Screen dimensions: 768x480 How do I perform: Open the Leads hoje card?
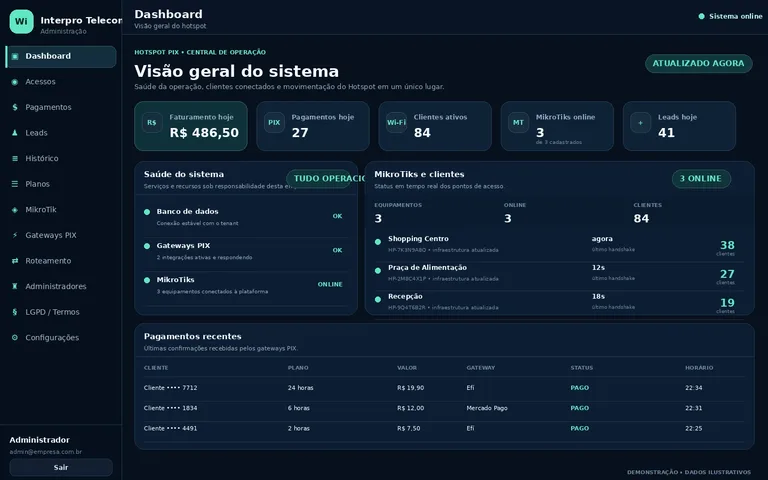(679, 126)
